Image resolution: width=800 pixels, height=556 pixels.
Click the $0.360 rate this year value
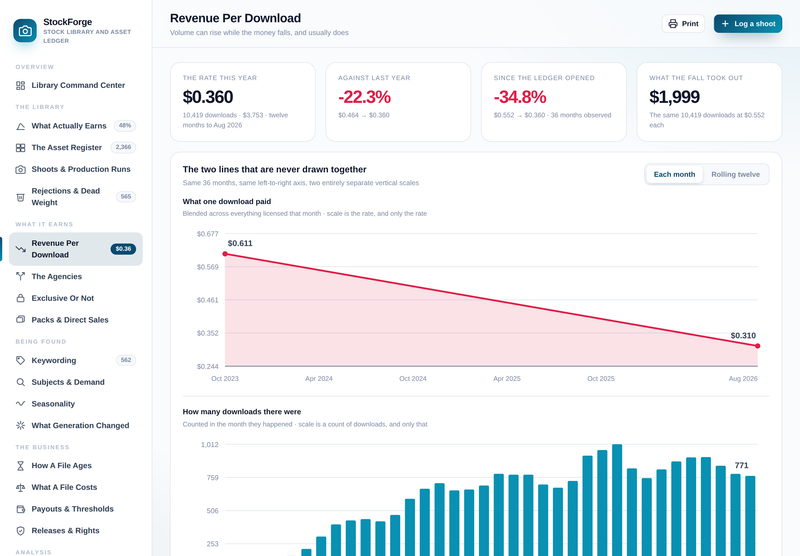208,97
